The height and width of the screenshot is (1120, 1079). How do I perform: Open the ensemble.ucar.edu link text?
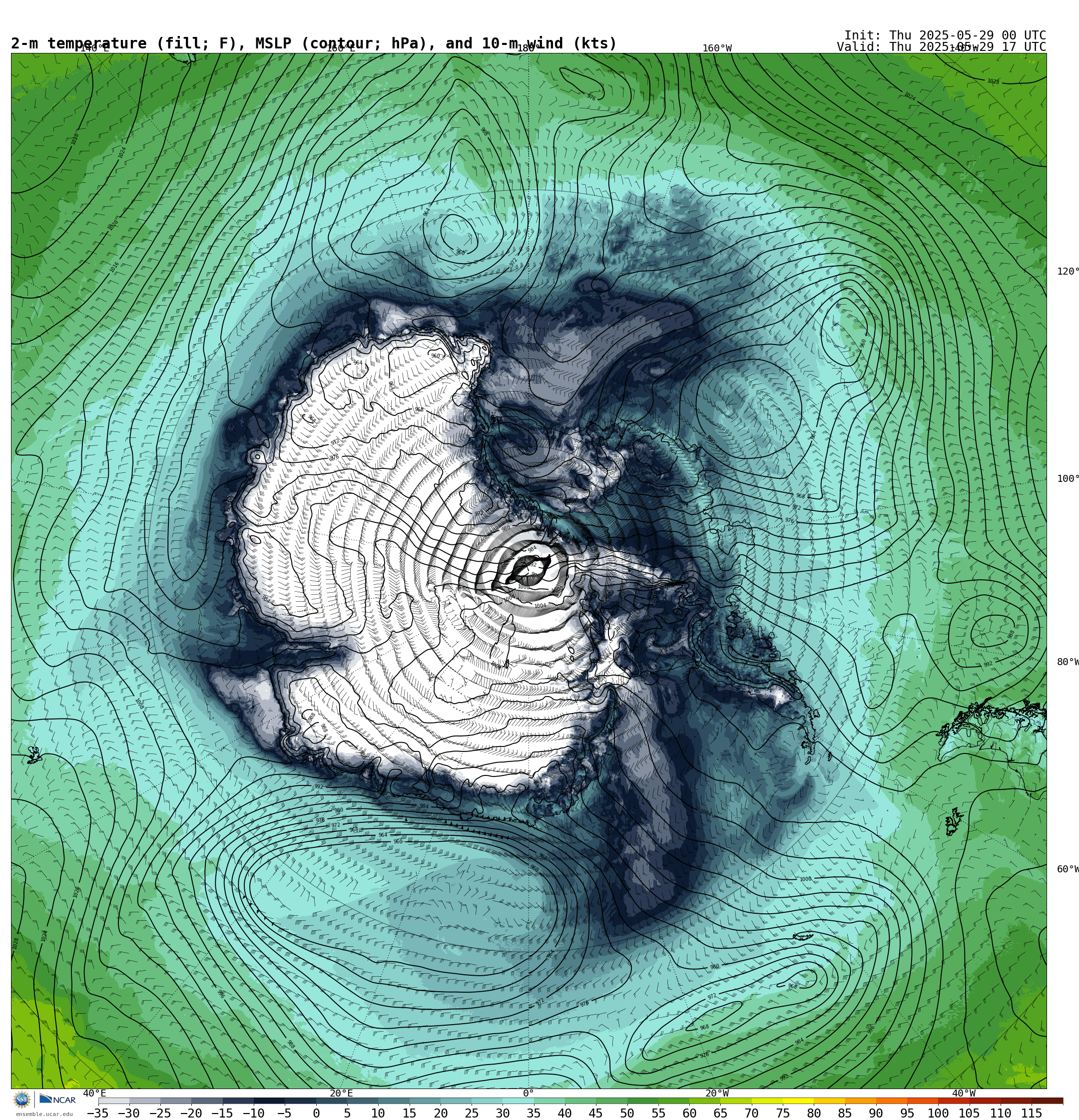click(44, 1115)
